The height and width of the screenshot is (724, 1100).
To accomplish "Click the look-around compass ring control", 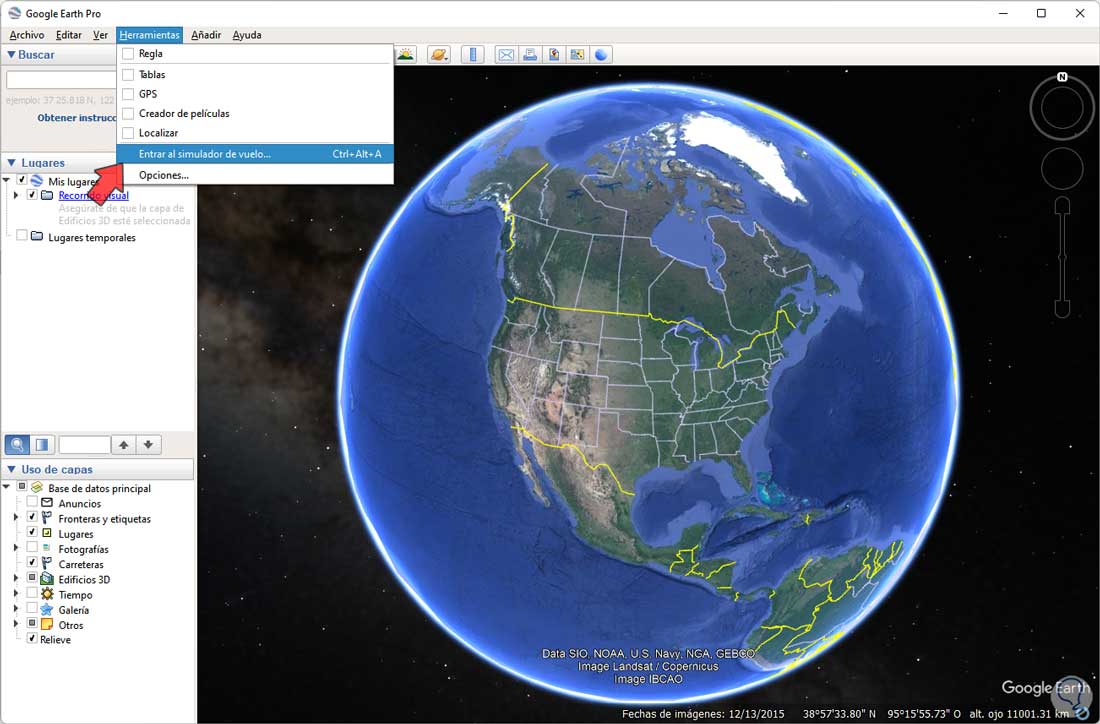I will pyautogui.click(x=1062, y=108).
